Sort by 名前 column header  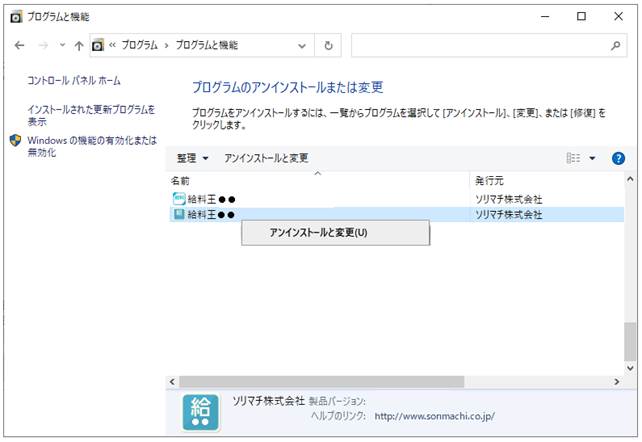(x=180, y=180)
